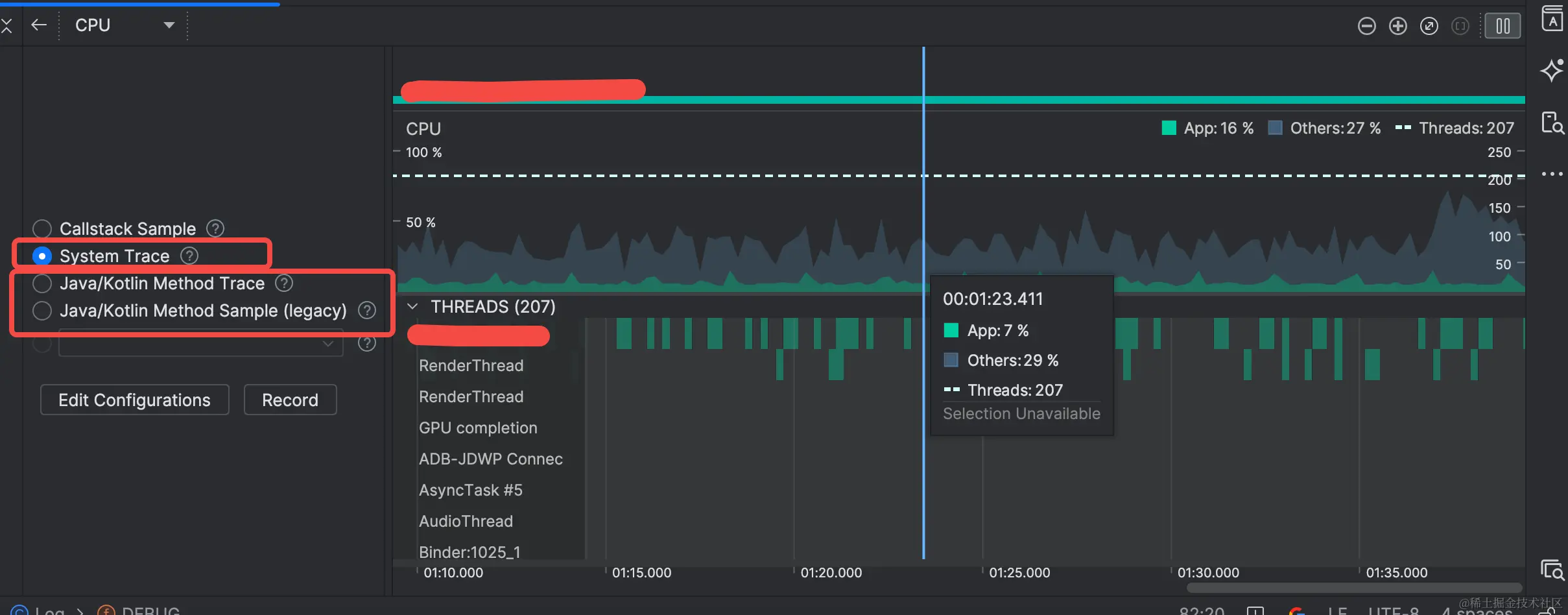Reset the timeline zoom level
1568x615 pixels.
1429,26
